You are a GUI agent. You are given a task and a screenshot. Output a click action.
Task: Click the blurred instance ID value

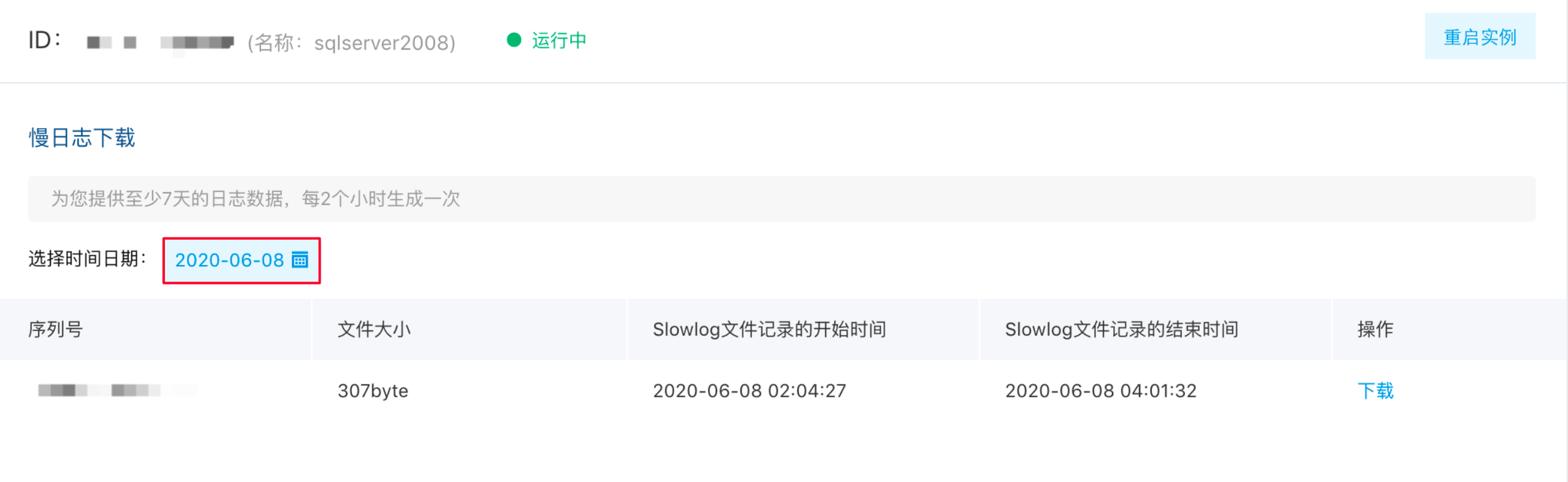tap(160, 42)
